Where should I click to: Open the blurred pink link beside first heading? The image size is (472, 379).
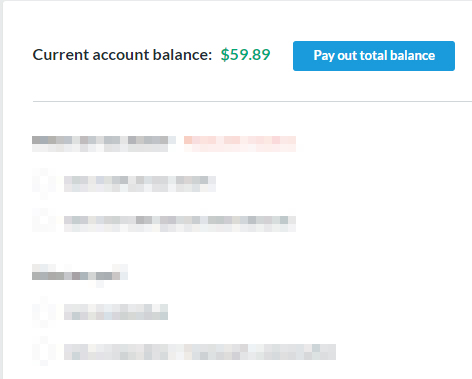240,144
